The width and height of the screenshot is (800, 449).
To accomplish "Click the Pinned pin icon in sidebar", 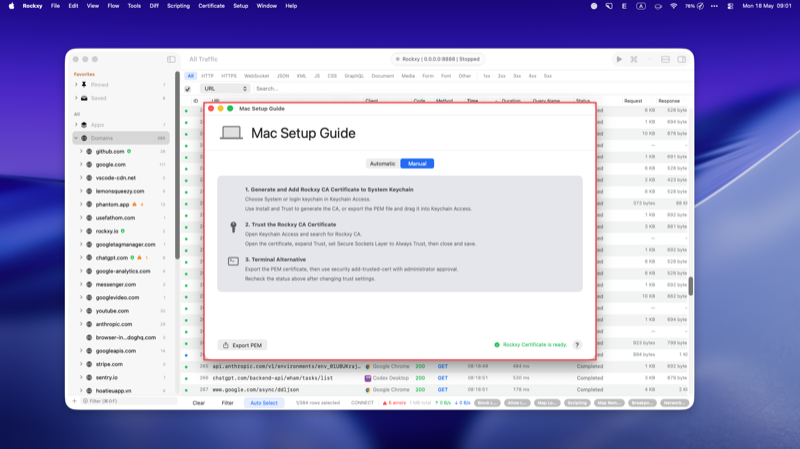I will (84, 85).
